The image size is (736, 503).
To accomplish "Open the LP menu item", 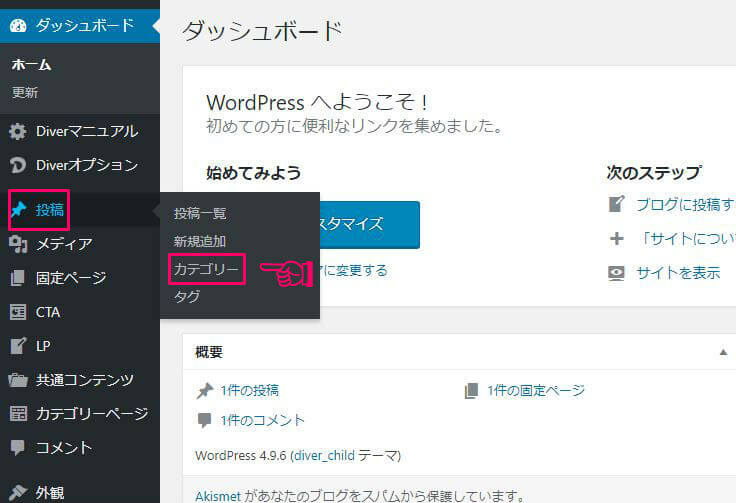I will (80, 346).
